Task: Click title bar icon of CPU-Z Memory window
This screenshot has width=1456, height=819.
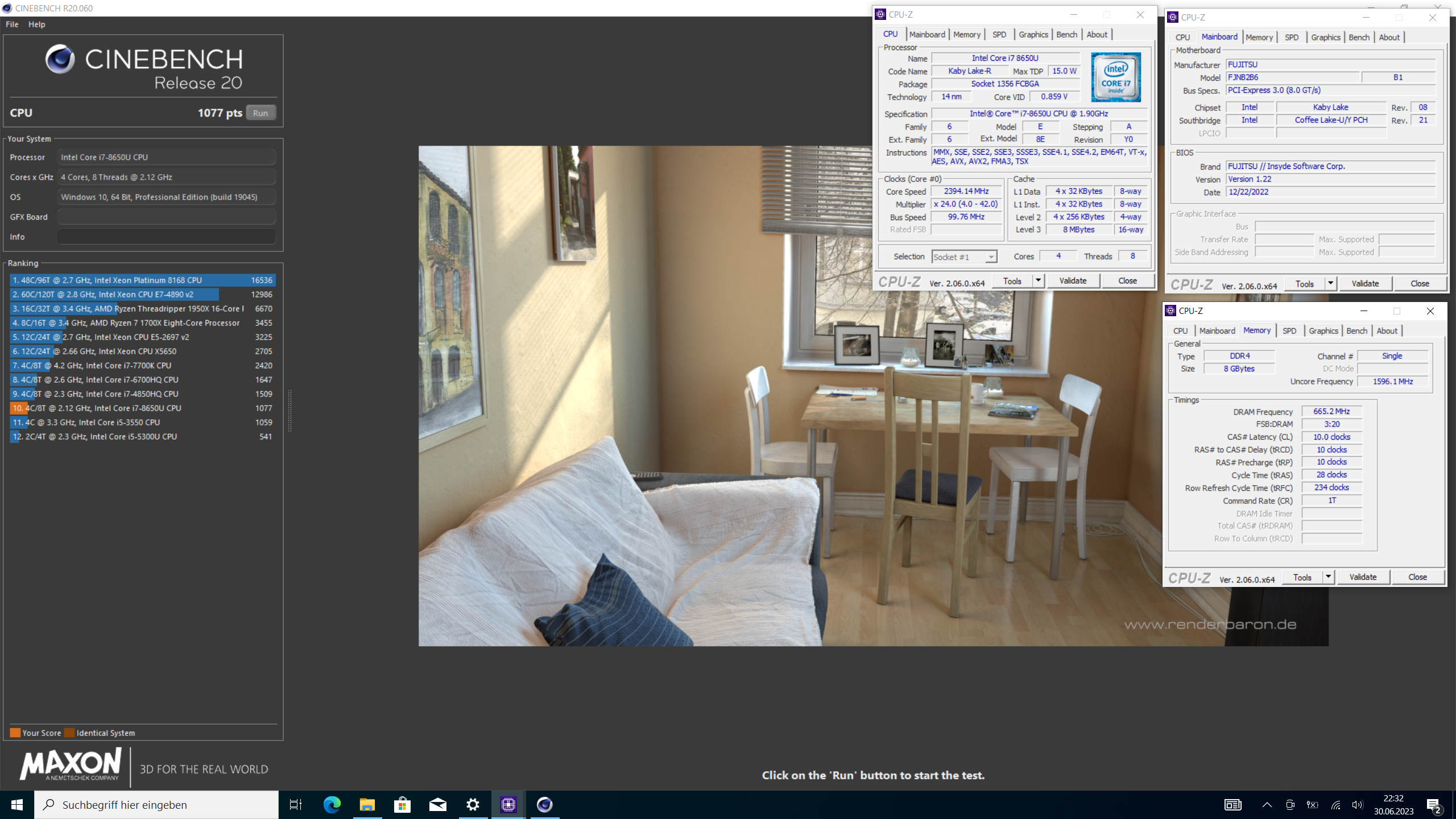Action: pyautogui.click(x=1170, y=311)
